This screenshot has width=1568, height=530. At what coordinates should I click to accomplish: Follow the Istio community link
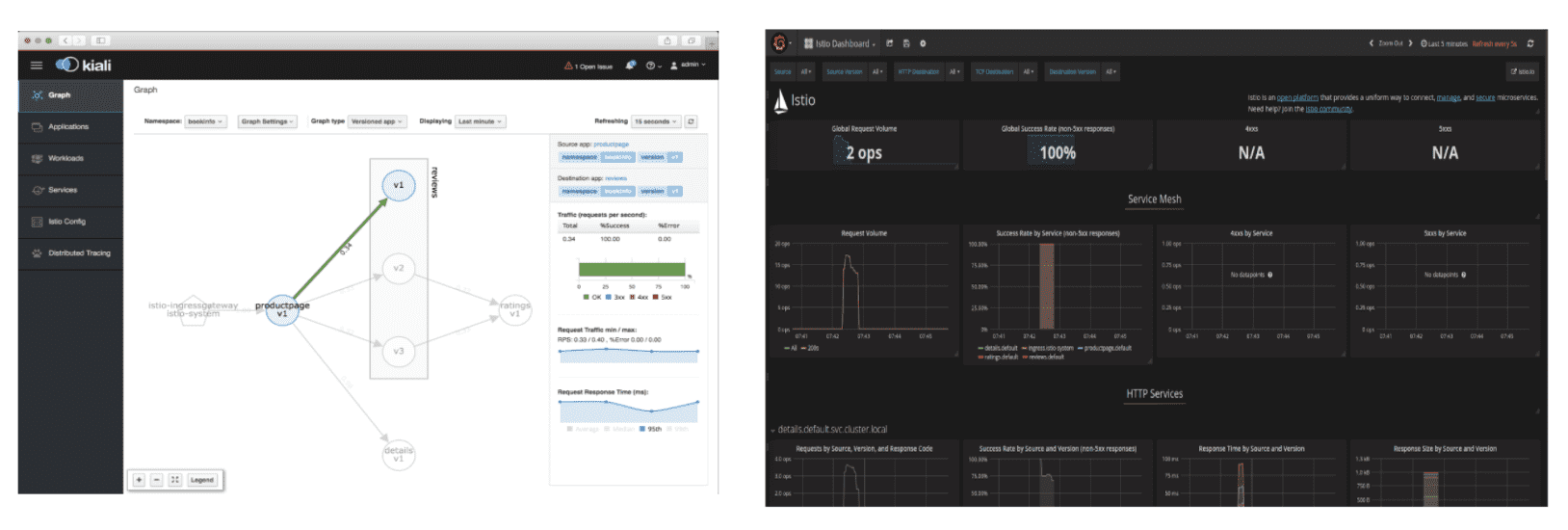(1328, 109)
